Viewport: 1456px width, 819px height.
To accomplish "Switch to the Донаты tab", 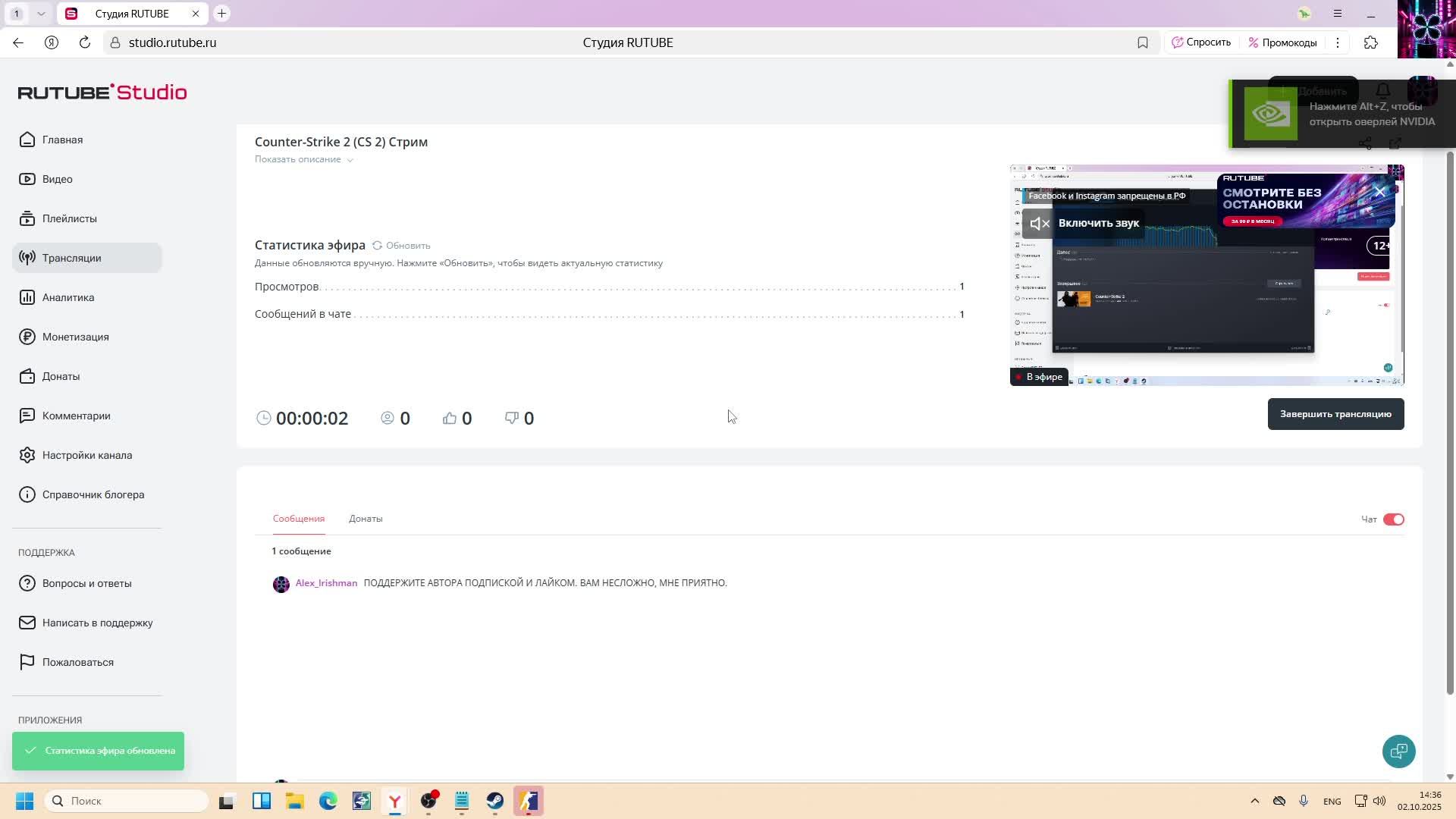I will (366, 519).
